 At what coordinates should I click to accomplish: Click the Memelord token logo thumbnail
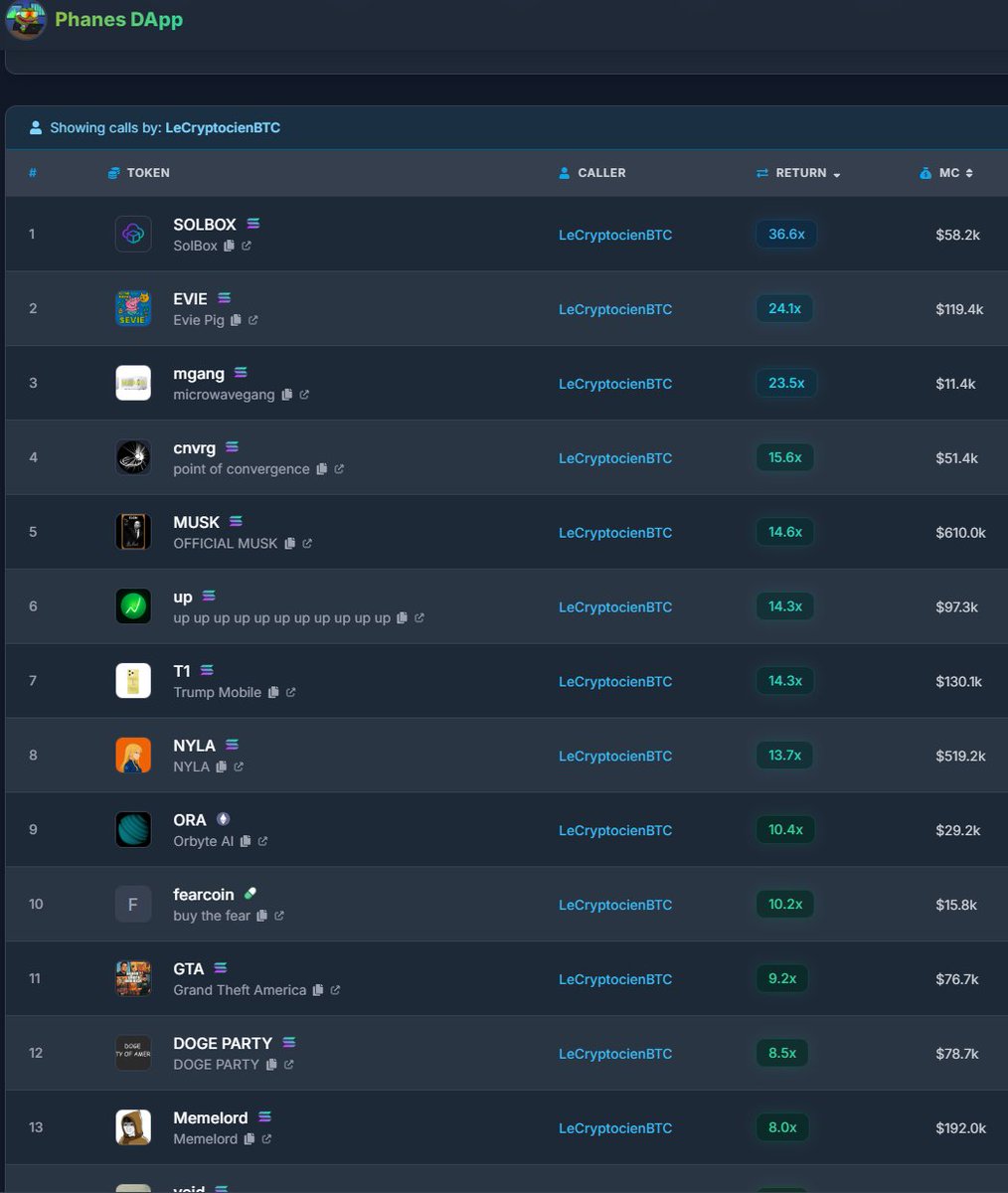tap(133, 1126)
